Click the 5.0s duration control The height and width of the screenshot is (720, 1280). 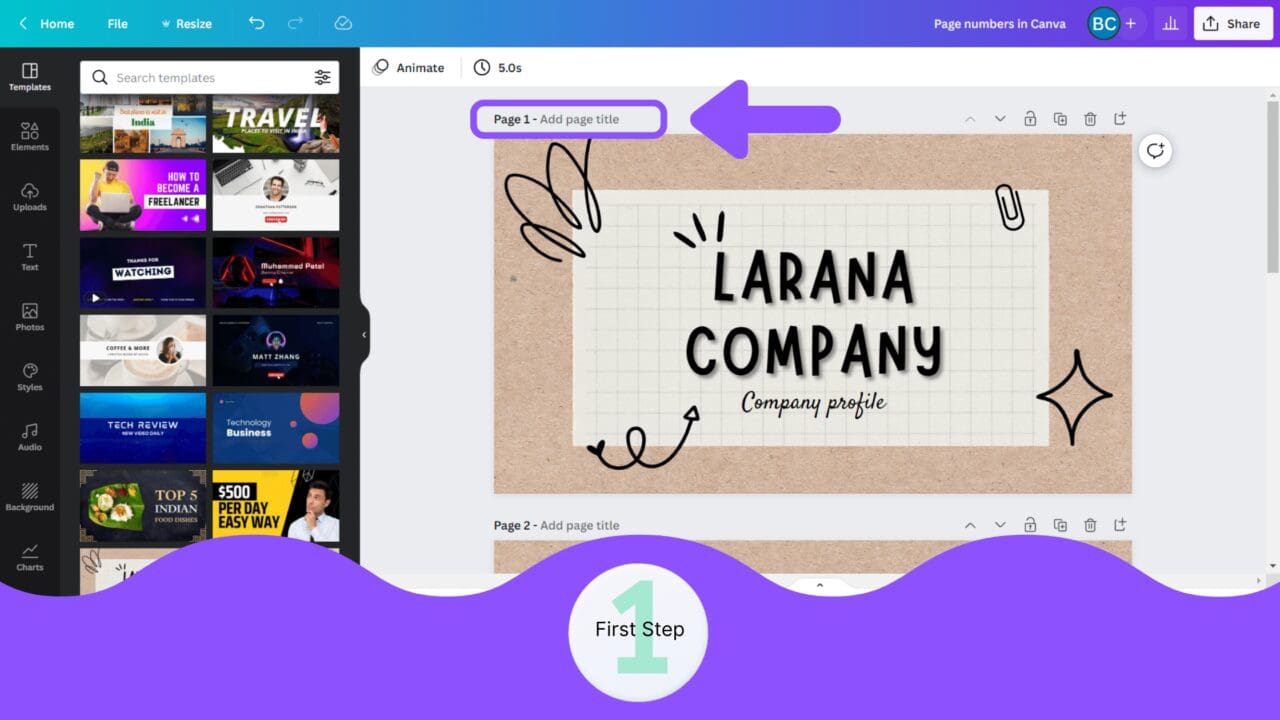498,67
